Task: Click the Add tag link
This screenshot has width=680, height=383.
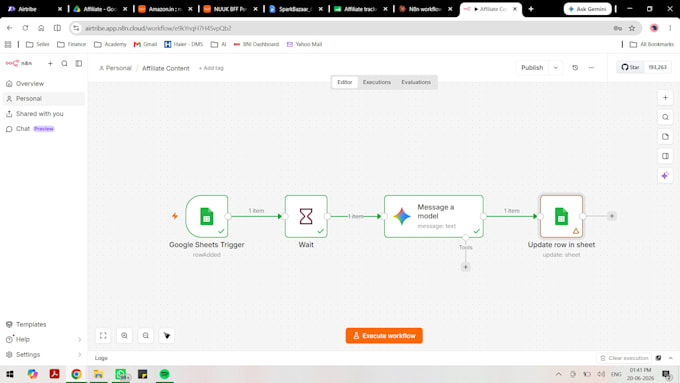Action: [211, 68]
